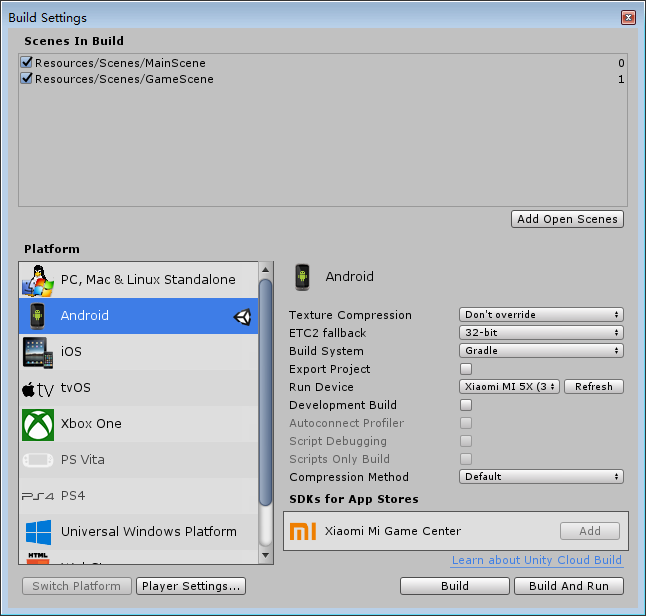The image size is (646, 616).
Task: Uncheck the MainScene scene checkbox
Action: click(26, 62)
